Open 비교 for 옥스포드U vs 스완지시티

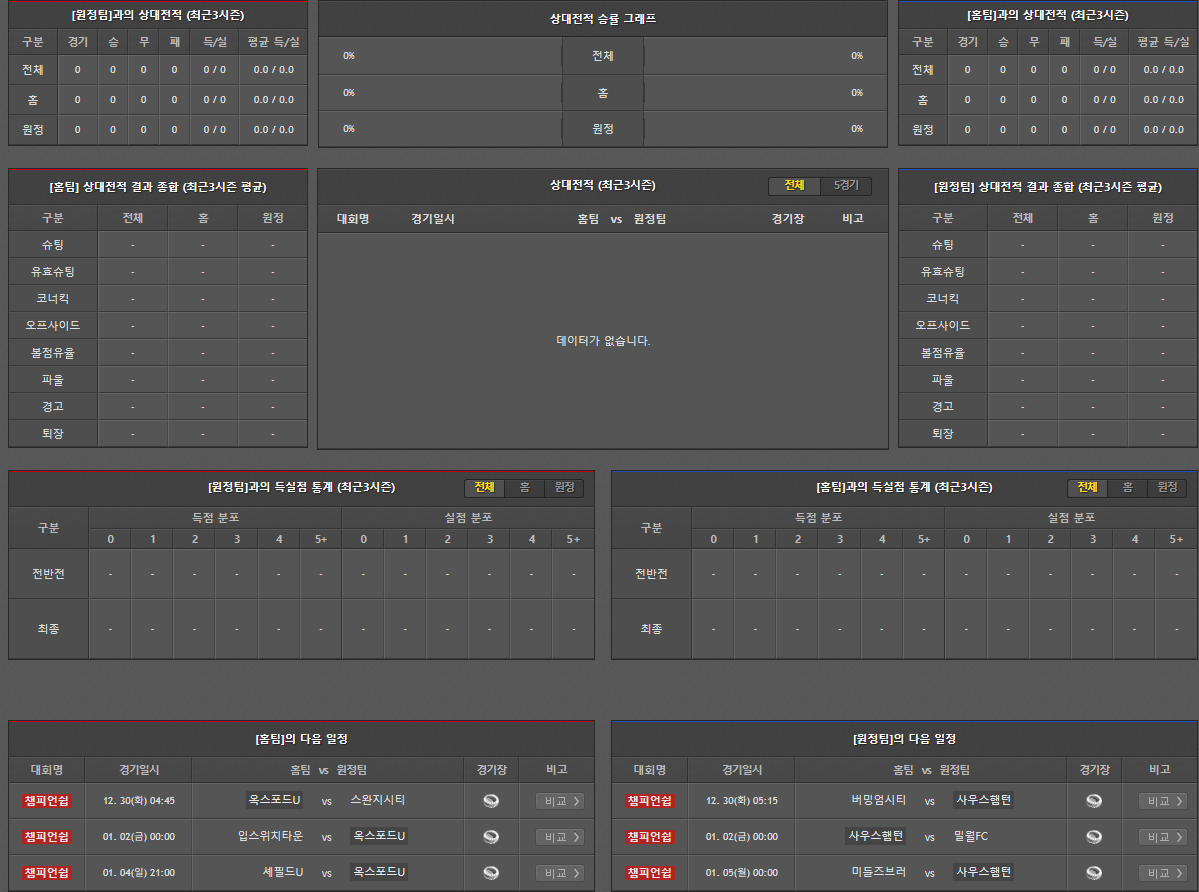click(560, 801)
